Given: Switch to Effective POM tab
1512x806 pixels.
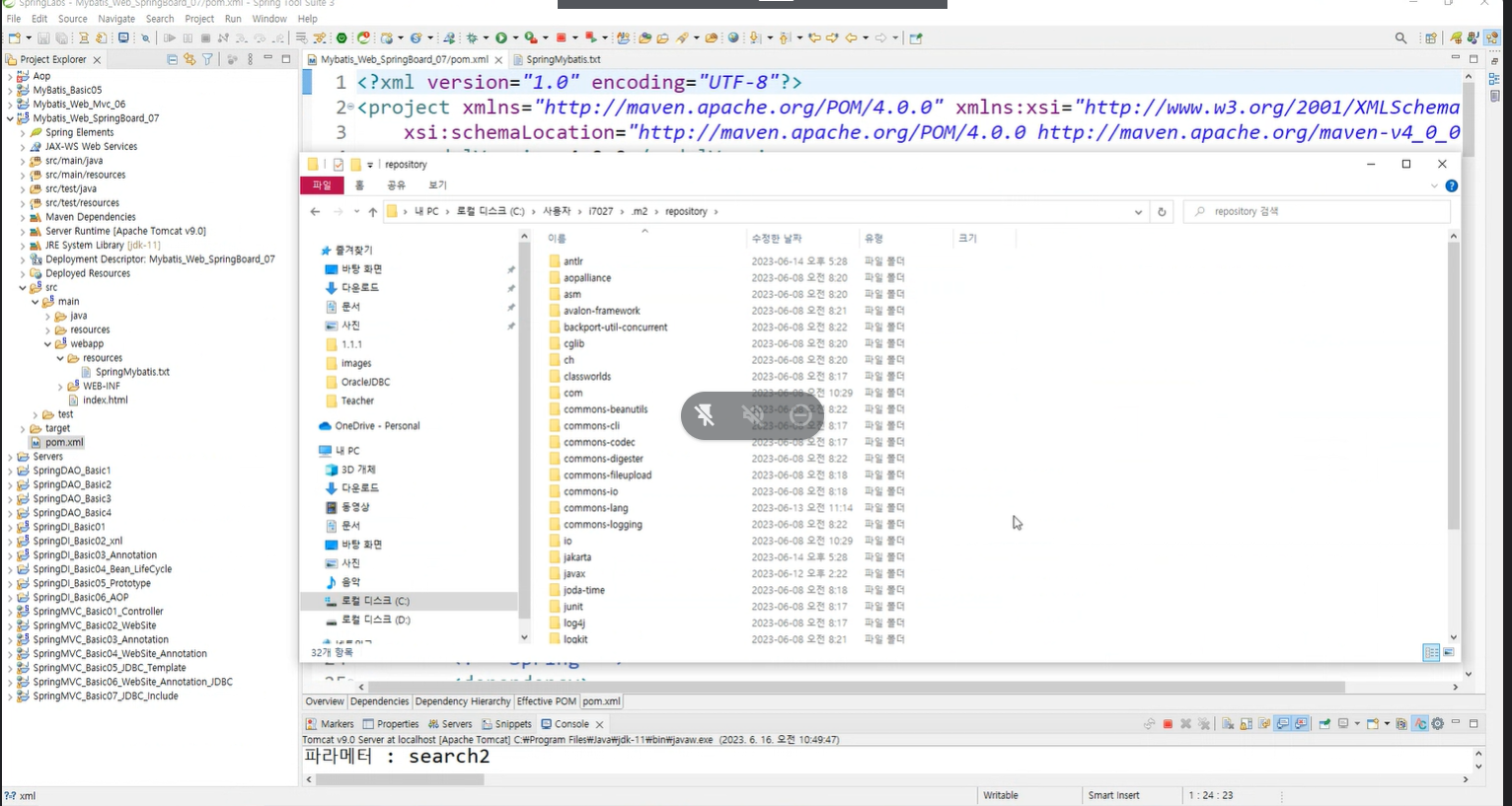Looking at the screenshot, I should [x=546, y=701].
